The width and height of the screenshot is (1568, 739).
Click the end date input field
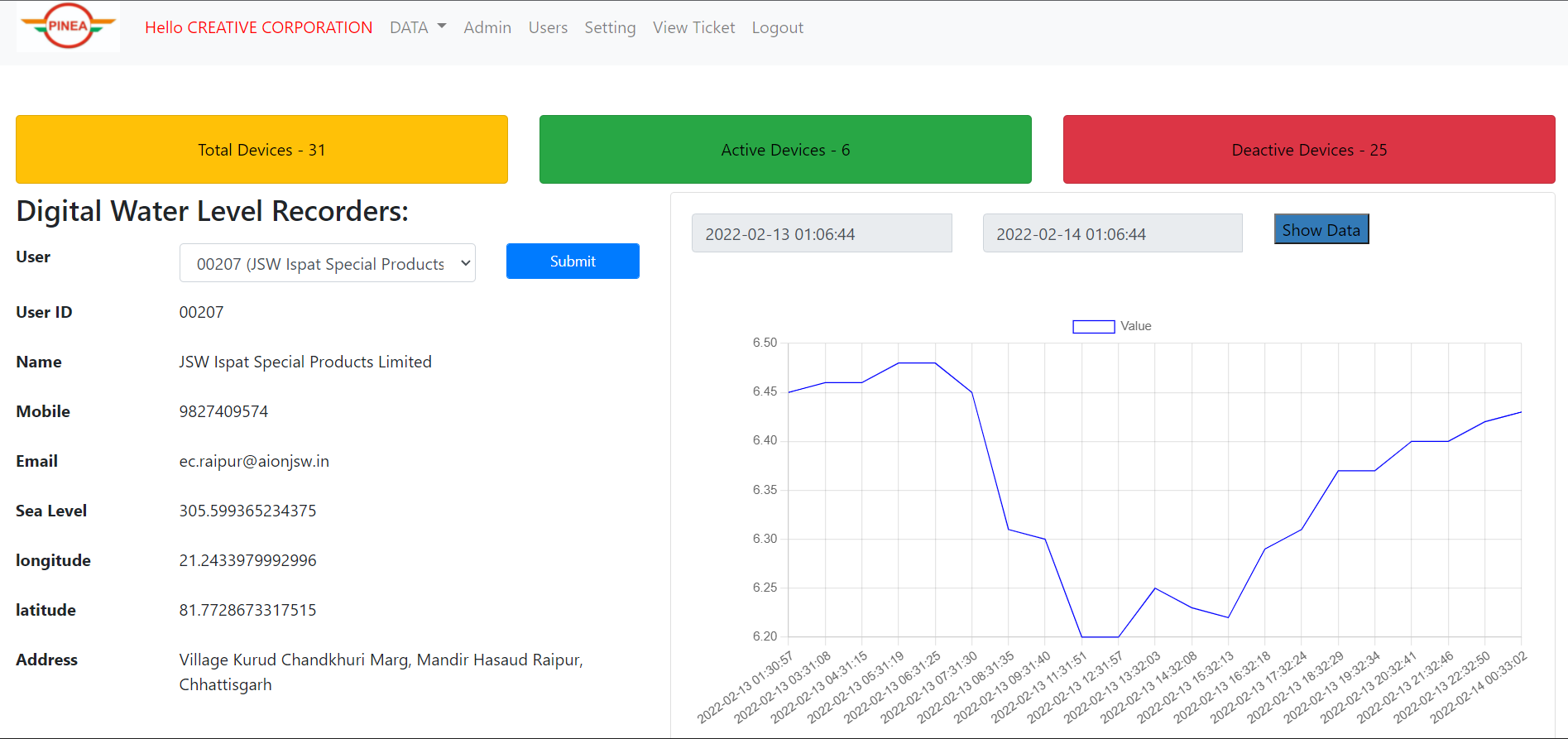coord(1111,234)
